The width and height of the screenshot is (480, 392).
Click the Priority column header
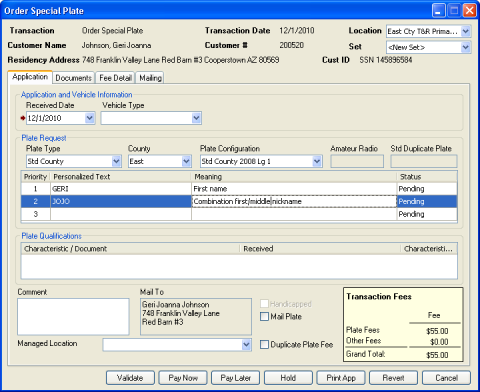(x=36, y=177)
